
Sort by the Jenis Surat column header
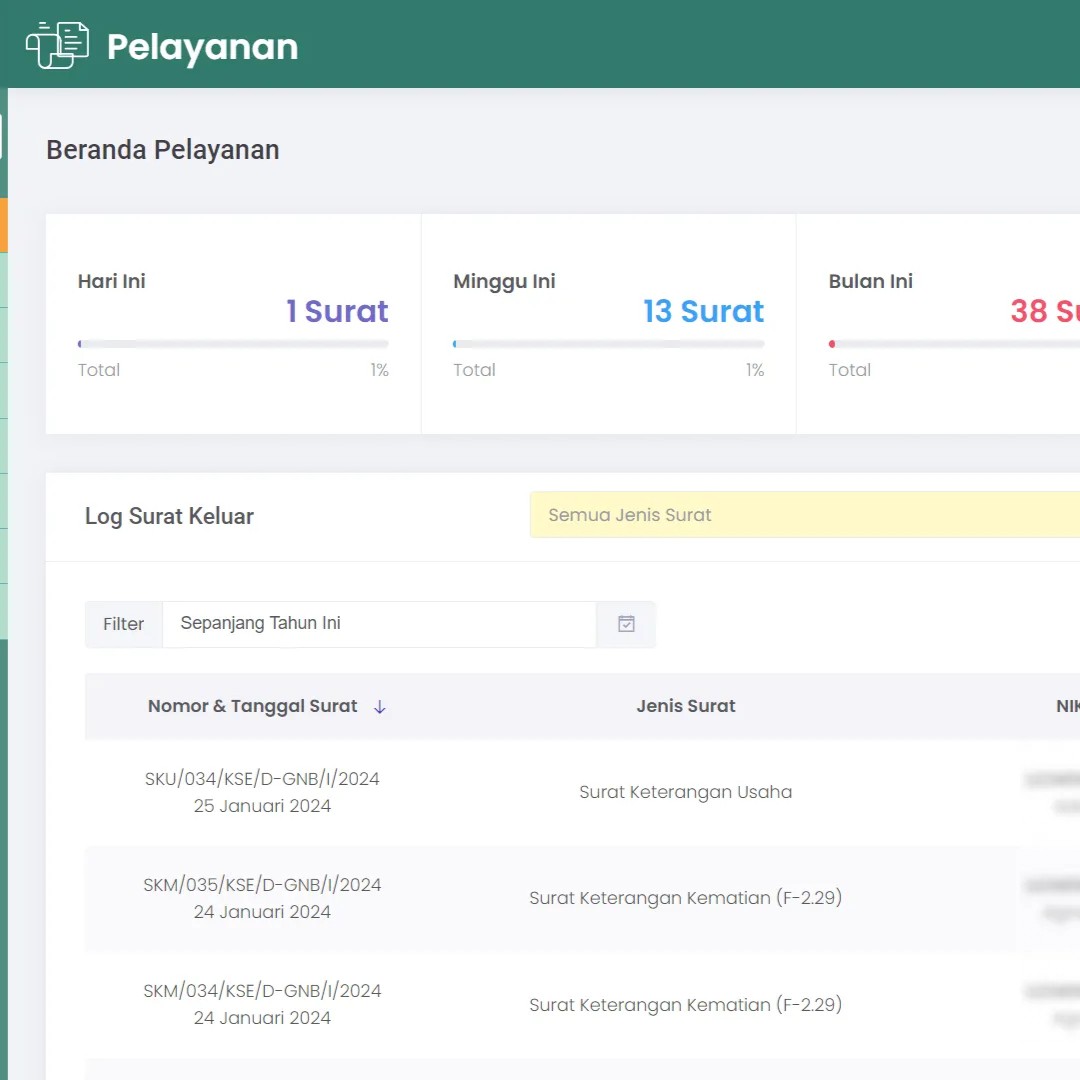click(x=685, y=706)
